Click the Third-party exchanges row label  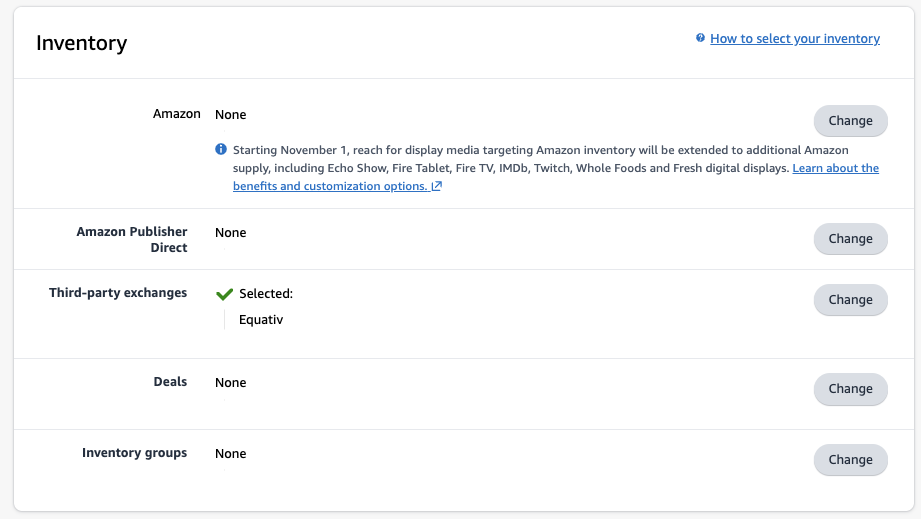118,293
